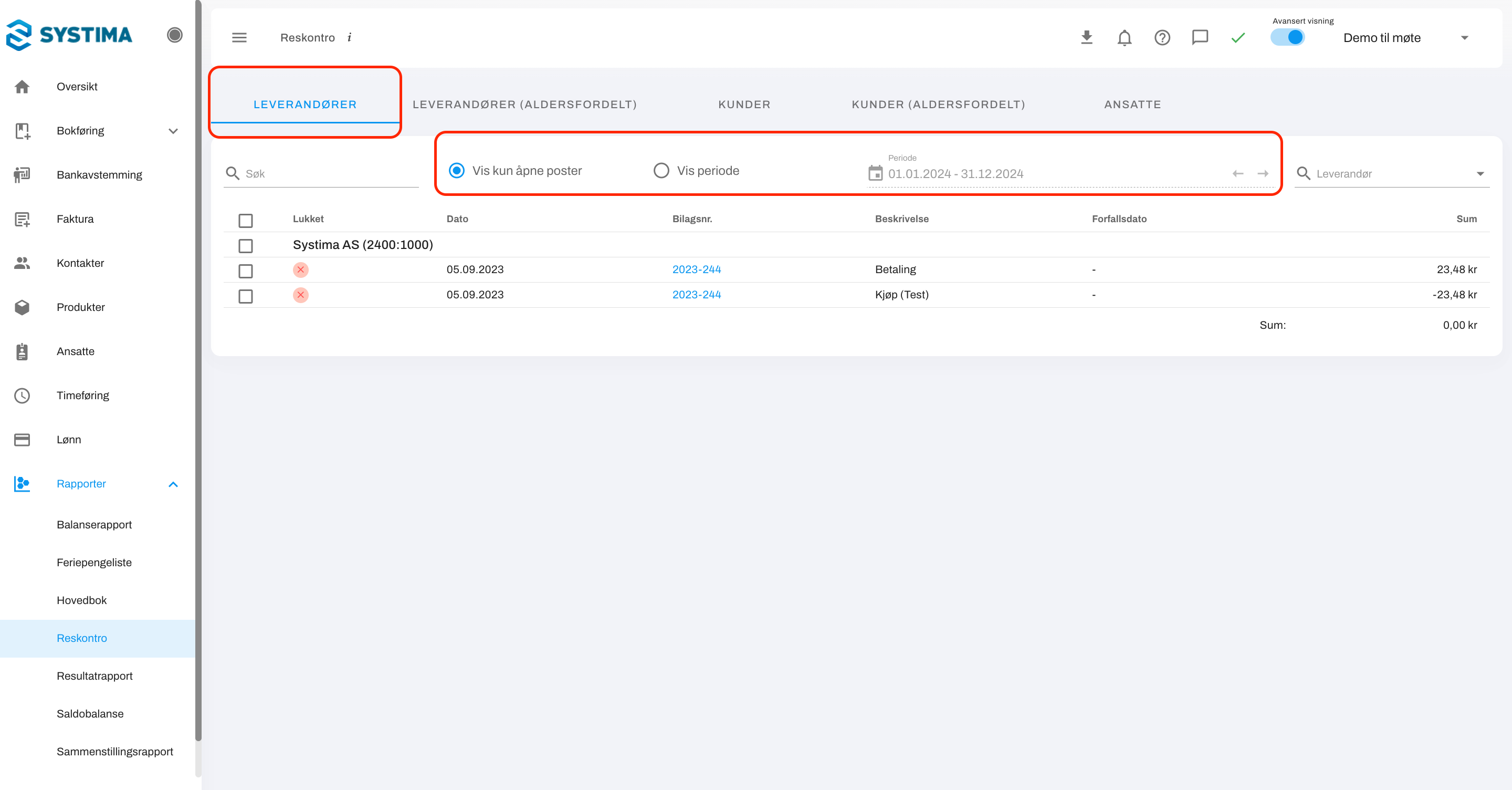Click the hamburger menu icon

pyautogui.click(x=239, y=38)
